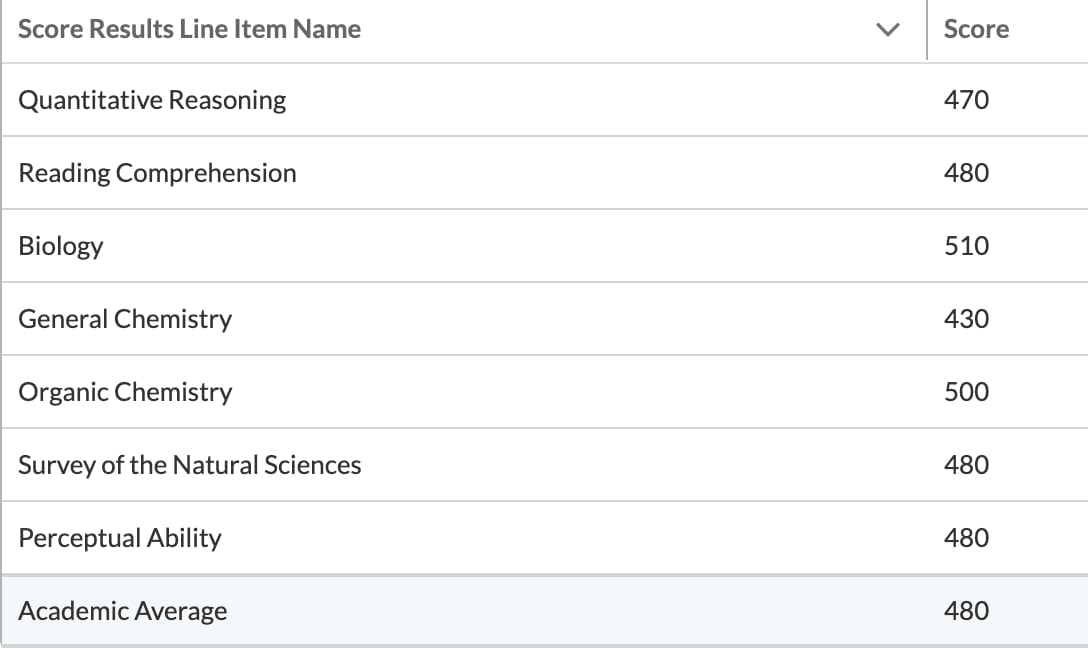Select the General Chemistry row
This screenshot has height=648, width=1088.
tap(125, 319)
